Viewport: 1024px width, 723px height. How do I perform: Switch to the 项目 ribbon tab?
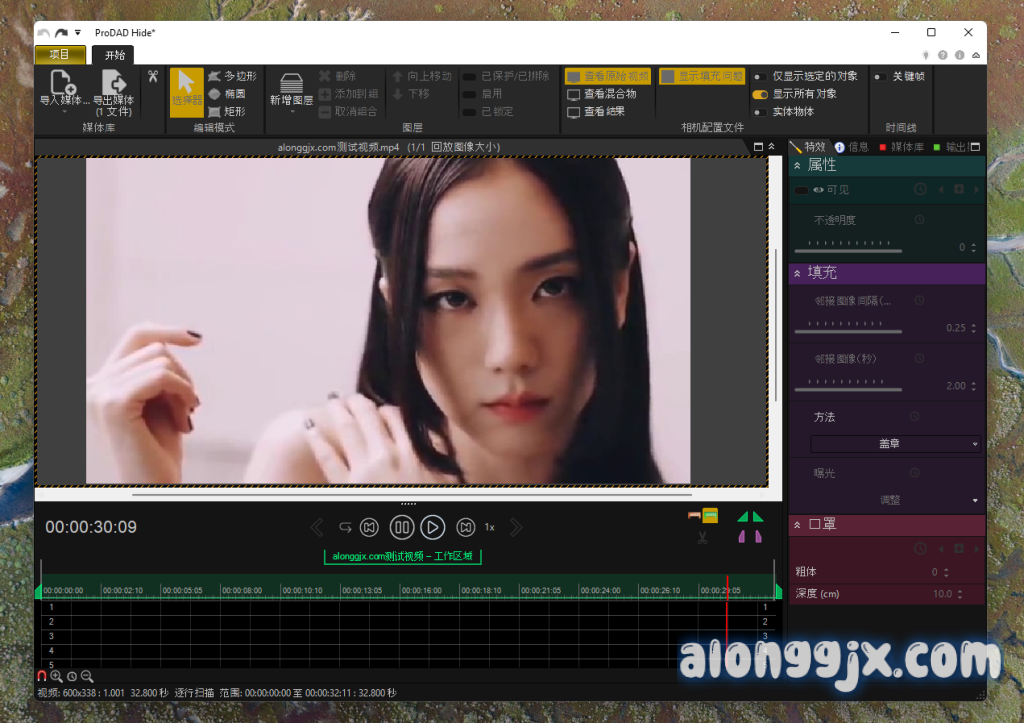(59, 55)
